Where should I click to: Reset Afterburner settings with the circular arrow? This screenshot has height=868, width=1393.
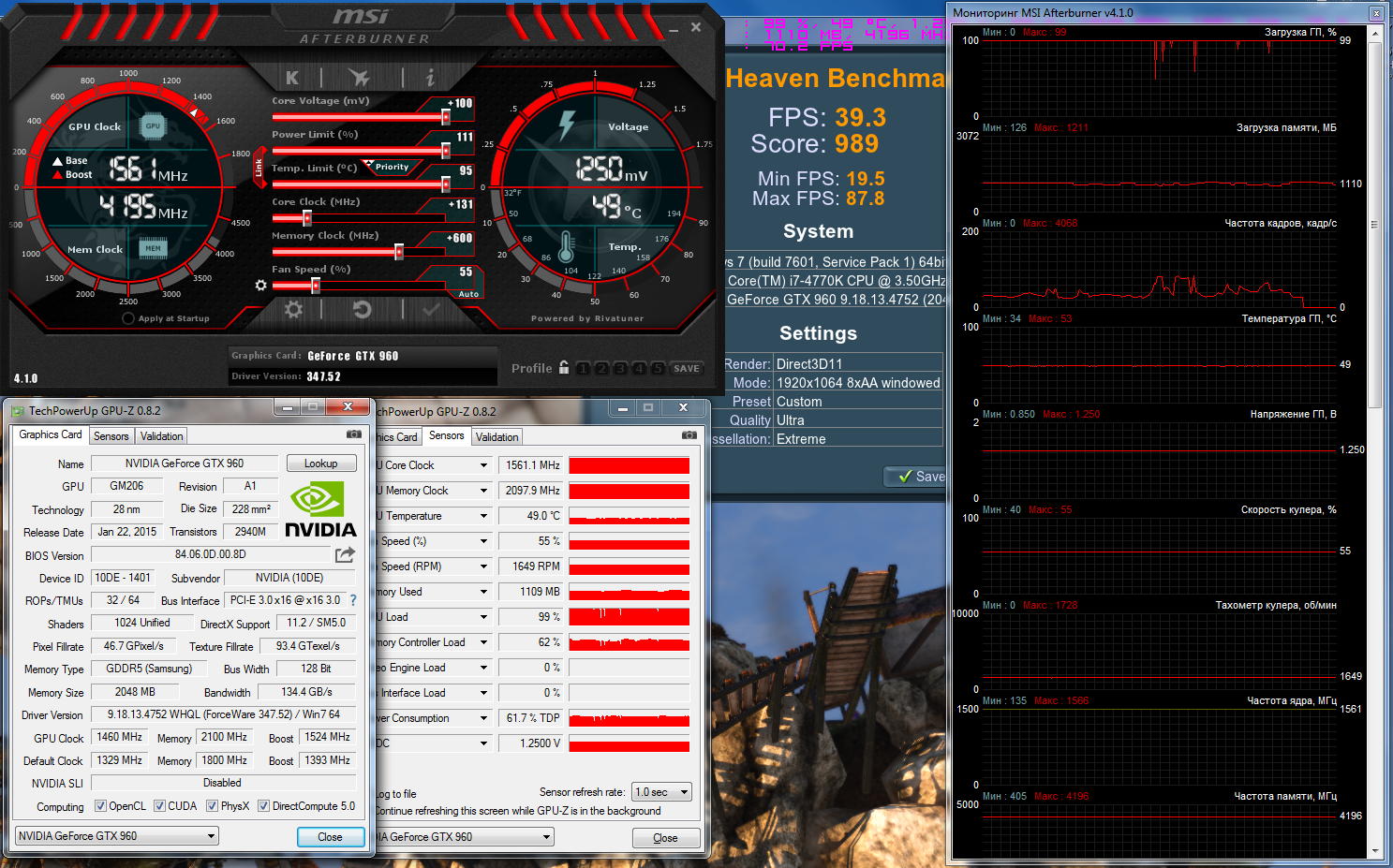coord(363,309)
